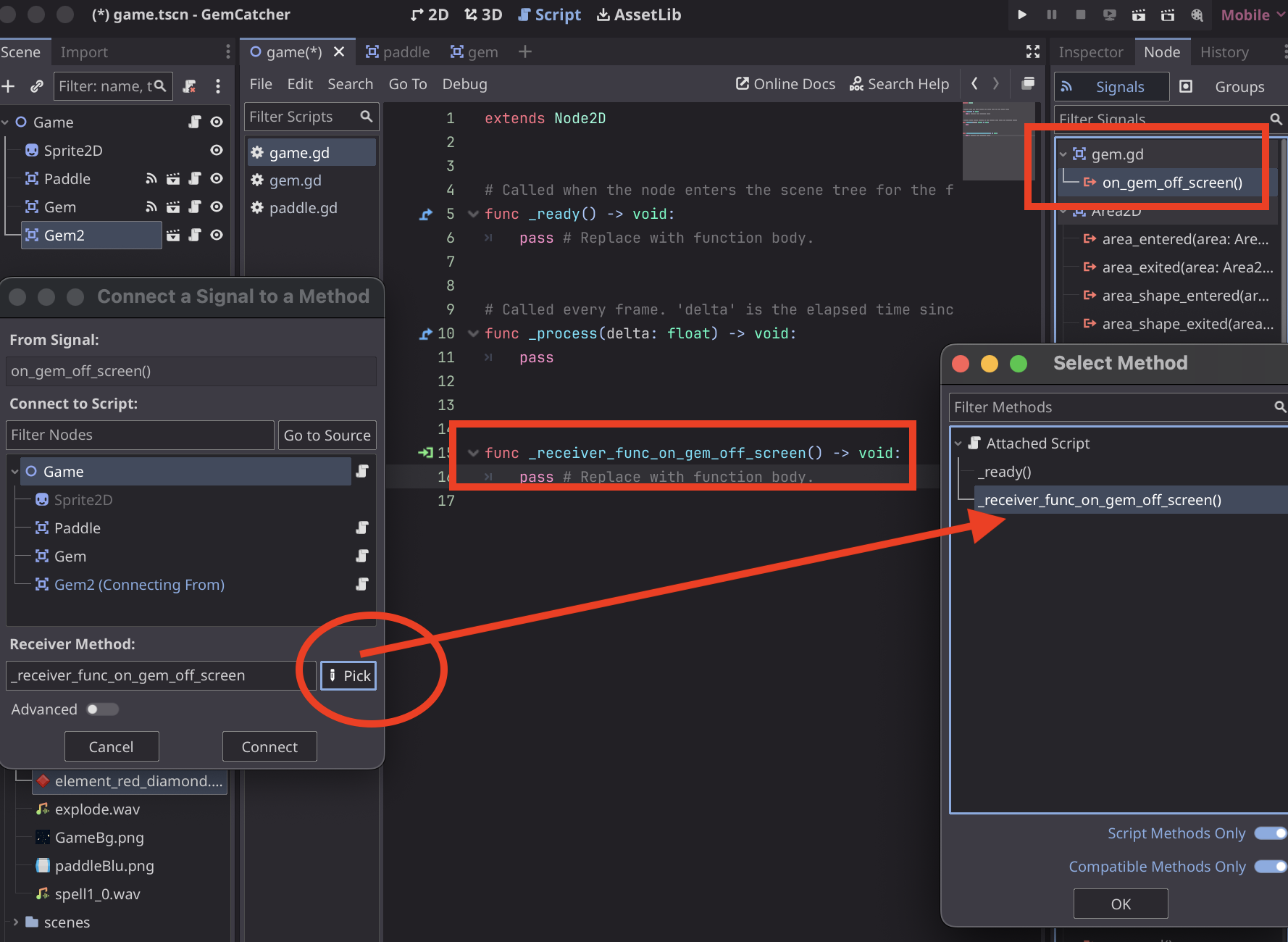Hide the Sprite2D node with its eye toggle

(216, 150)
